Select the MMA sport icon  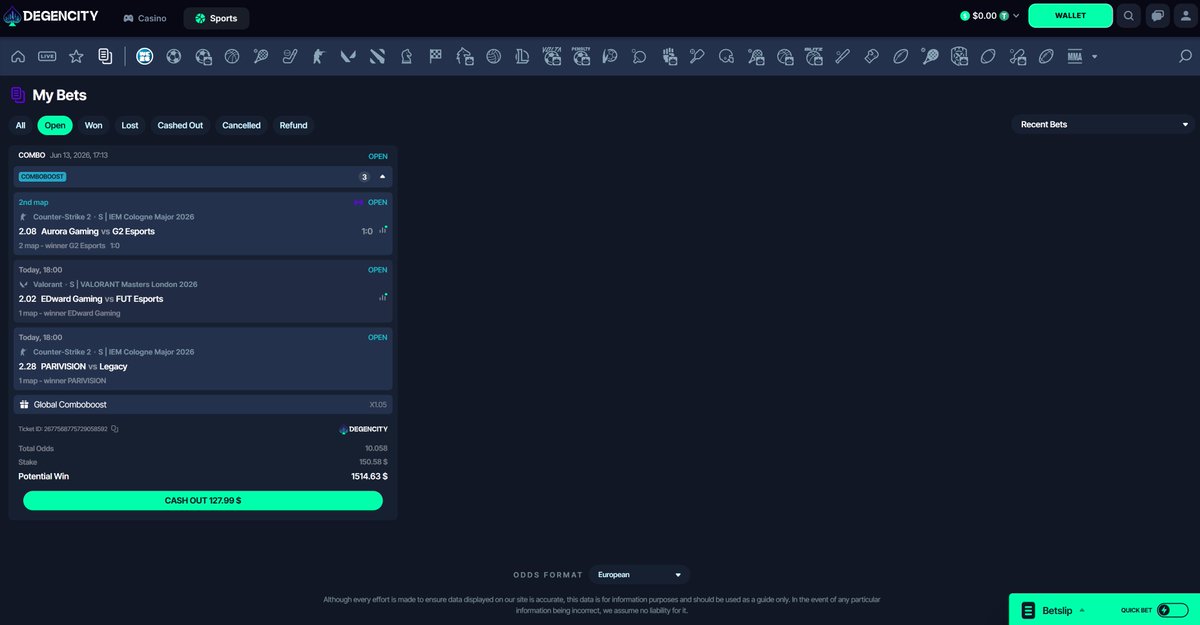tap(1075, 57)
